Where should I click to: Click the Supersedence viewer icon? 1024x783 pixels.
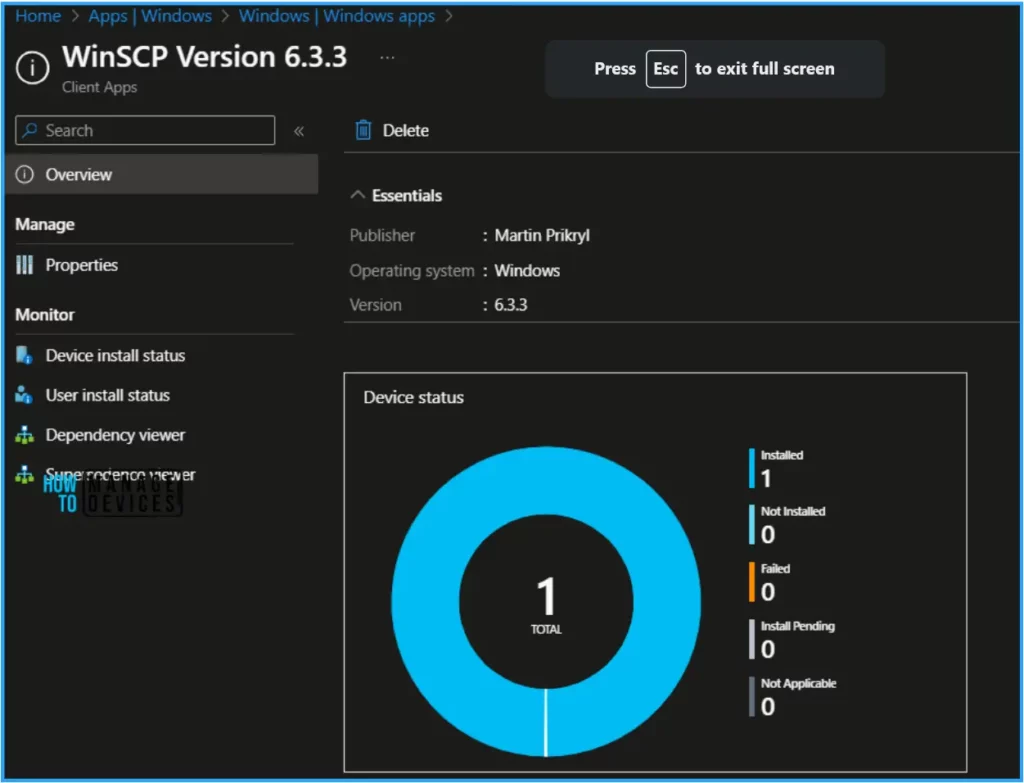[x=24, y=475]
